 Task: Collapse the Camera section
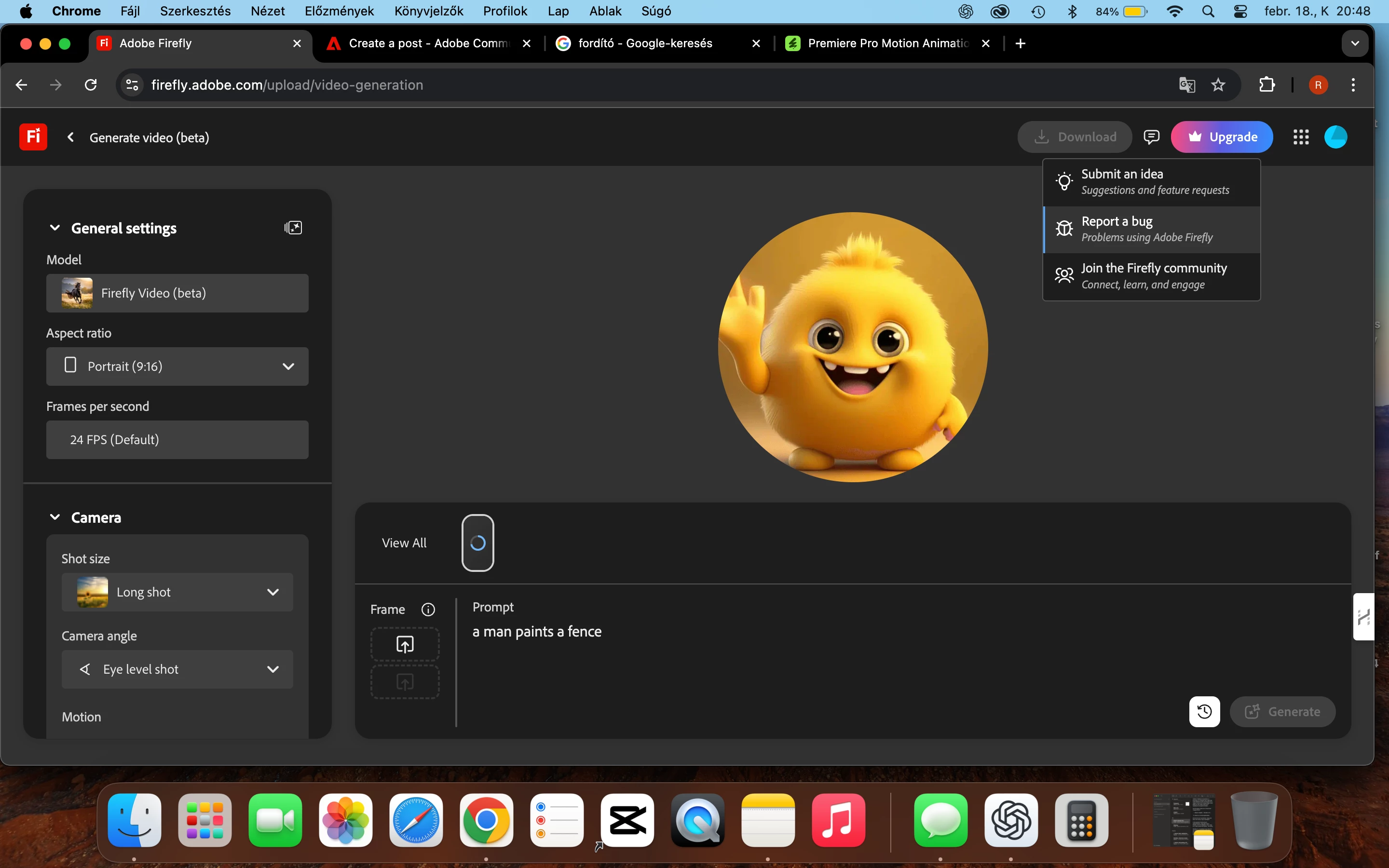click(x=55, y=517)
